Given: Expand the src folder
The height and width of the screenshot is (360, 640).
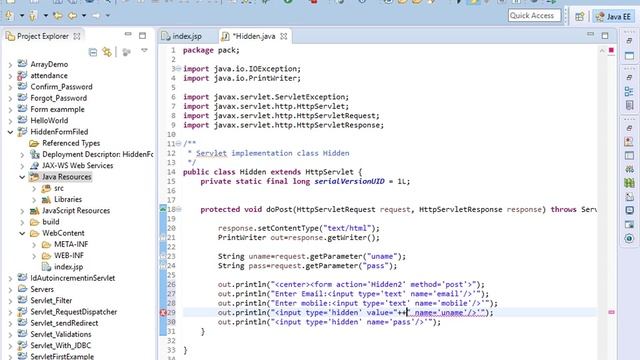Looking at the screenshot, I should click(34, 188).
